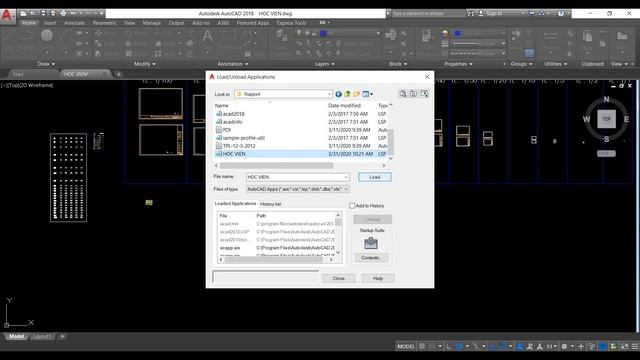The width and height of the screenshot is (640, 360).
Task: Go back to previous folder in dialog
Action: [338, 94]
